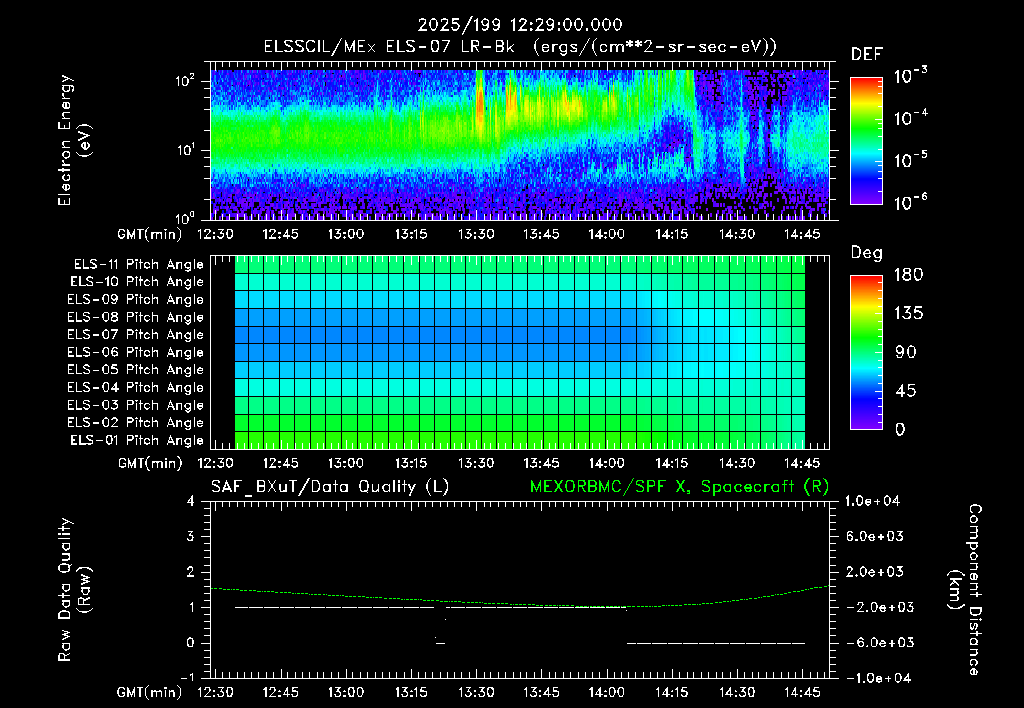Click 13:30 time tick under the spectrogram
Viewport: 1024px width, 708px height.
pyautogui.click(x=476, y=234)
